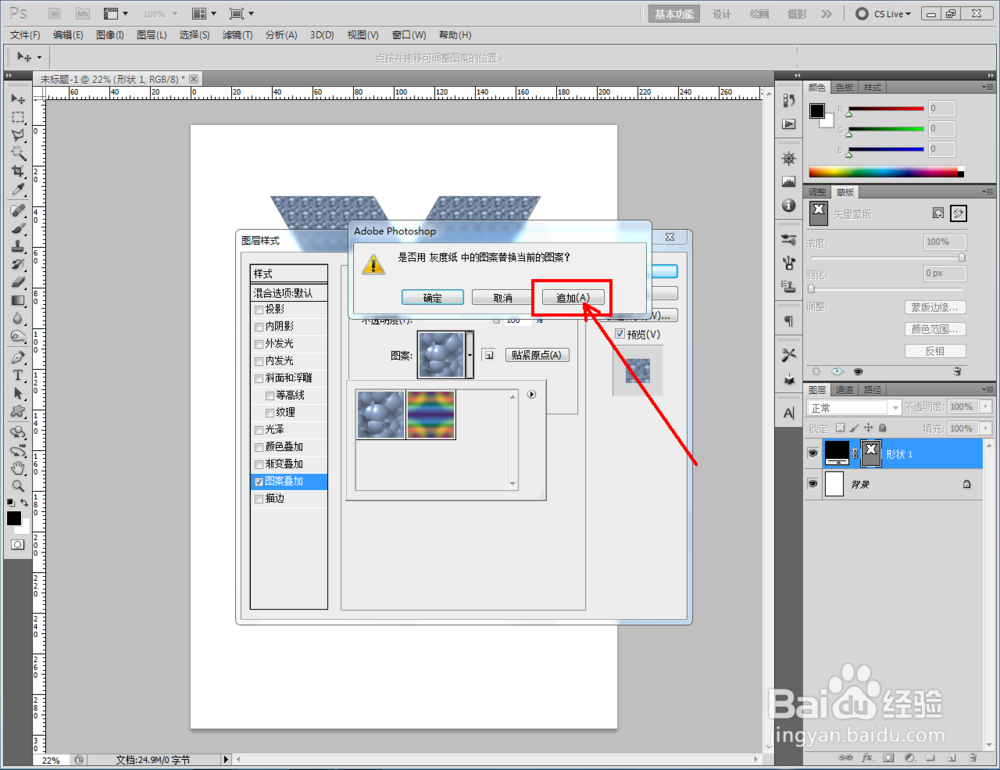
Task: Switch to the 通道 tab
Action: [x=844, y=390]
